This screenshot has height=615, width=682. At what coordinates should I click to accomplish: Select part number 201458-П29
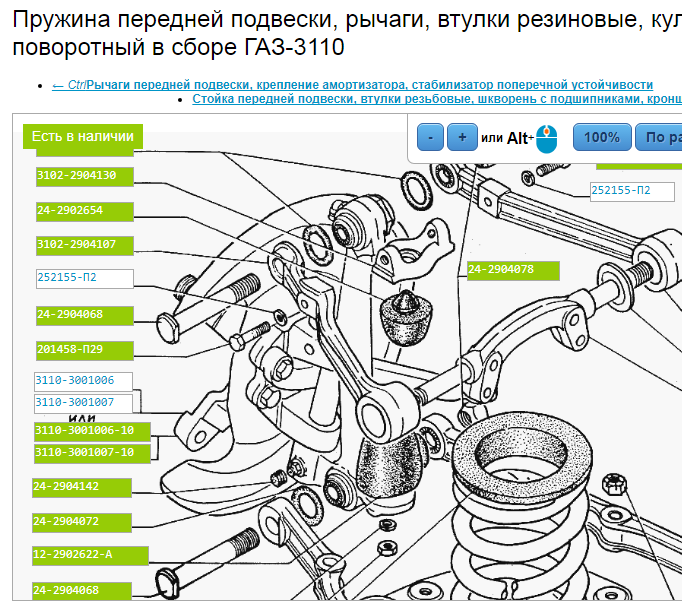[x=85, y=350]
